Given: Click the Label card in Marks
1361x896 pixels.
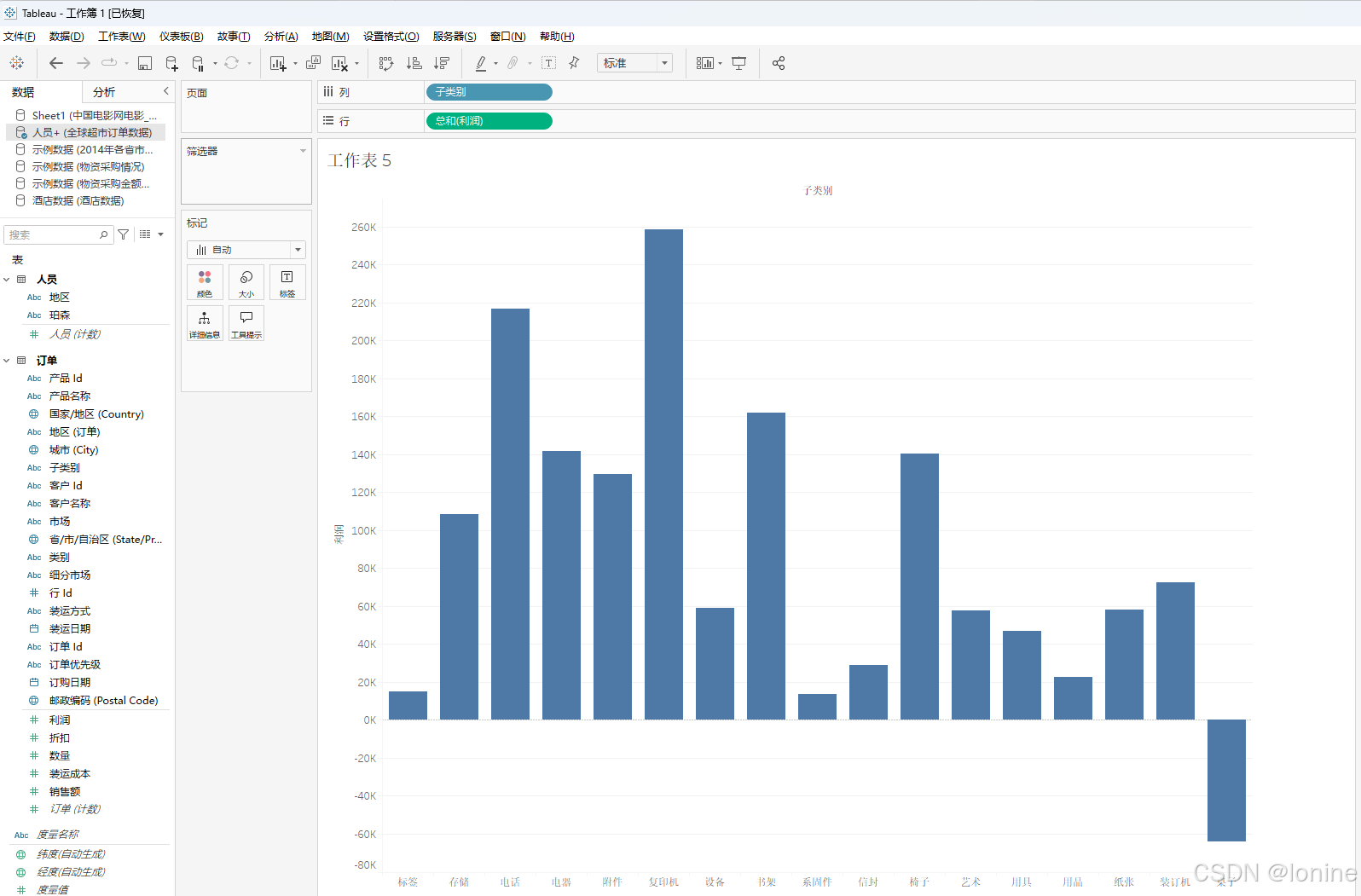Looking at the screenshot, I should coord(287,283).
